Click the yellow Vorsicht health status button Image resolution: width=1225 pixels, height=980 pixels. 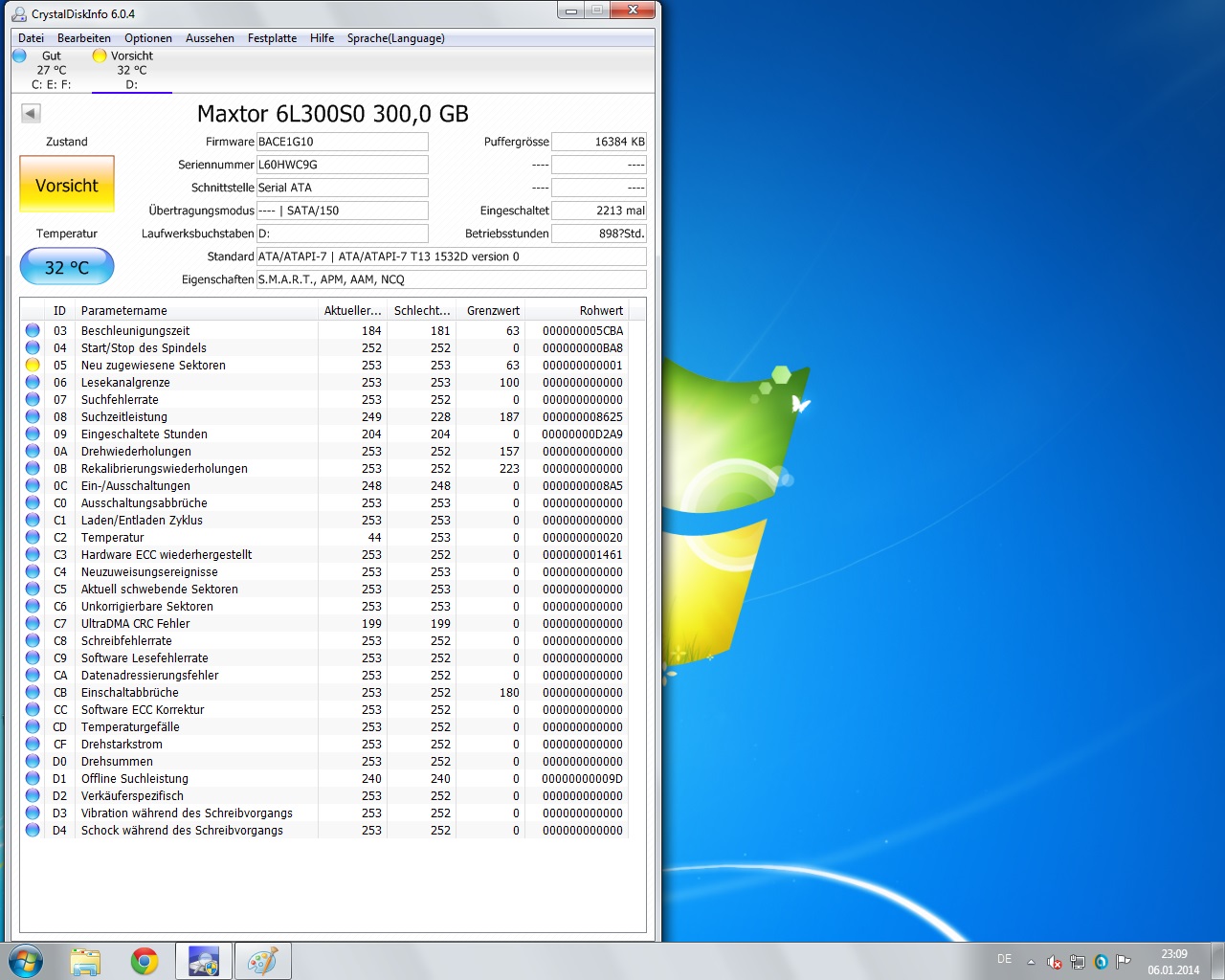point(67,185)
